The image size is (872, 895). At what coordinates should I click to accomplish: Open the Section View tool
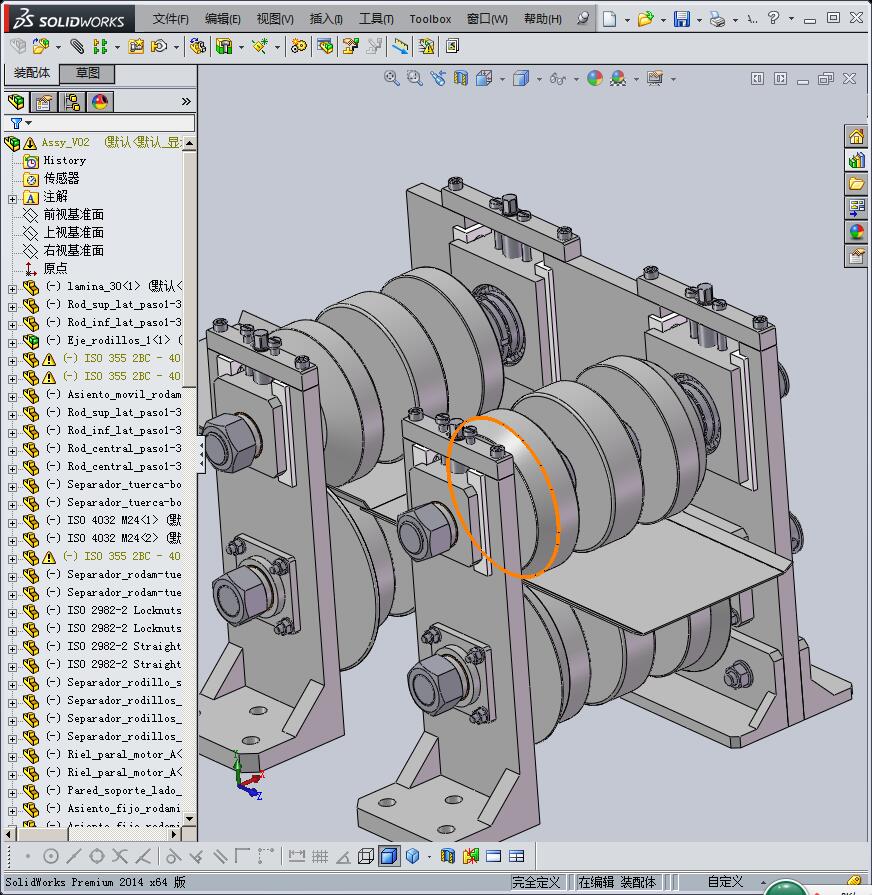pyautogui.click(x=461, y=78)
